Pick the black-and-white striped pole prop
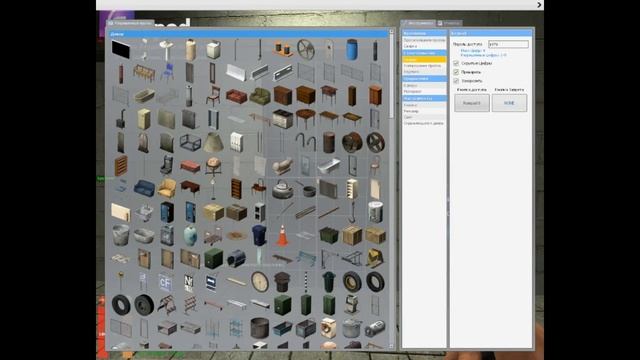 [x=306, y=282]
